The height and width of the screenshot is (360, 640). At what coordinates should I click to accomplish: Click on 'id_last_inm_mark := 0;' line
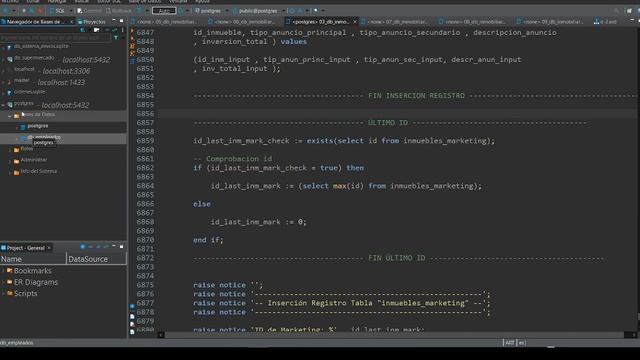258,222
